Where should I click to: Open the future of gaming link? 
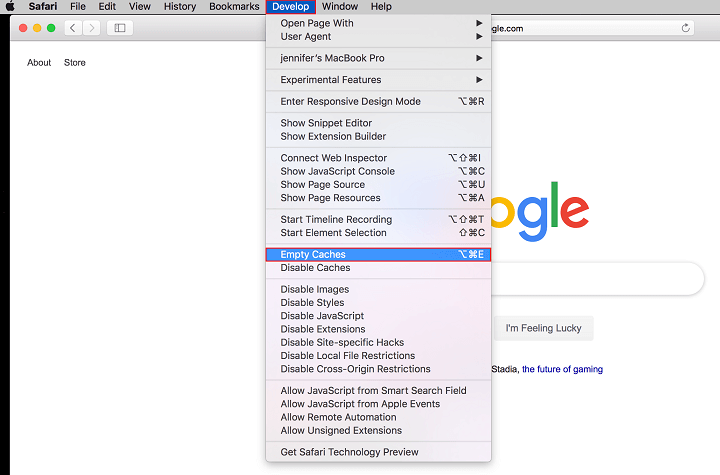pyautogui.click(x=562, y=369)
